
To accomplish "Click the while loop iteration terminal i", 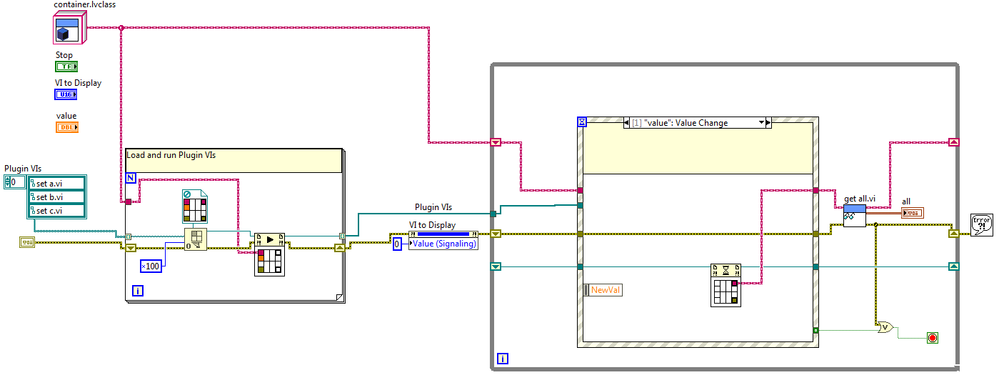I will (502, 359).
